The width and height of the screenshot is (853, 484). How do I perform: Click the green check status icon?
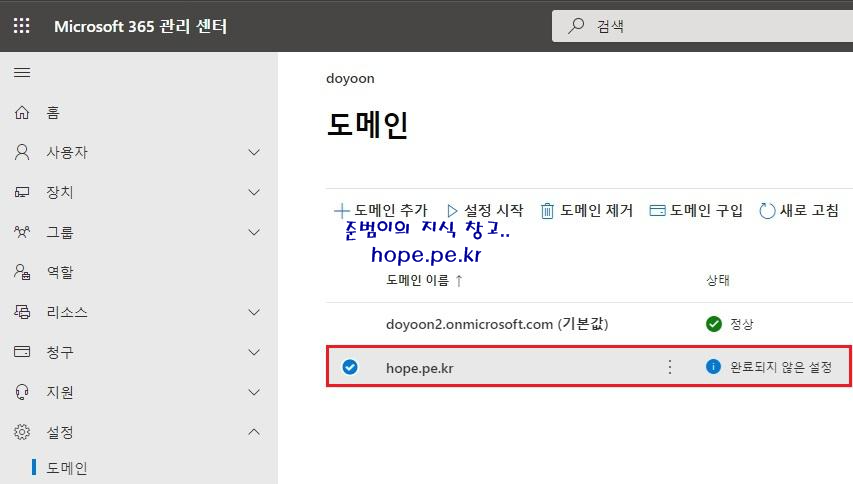[x=713, y=324]
